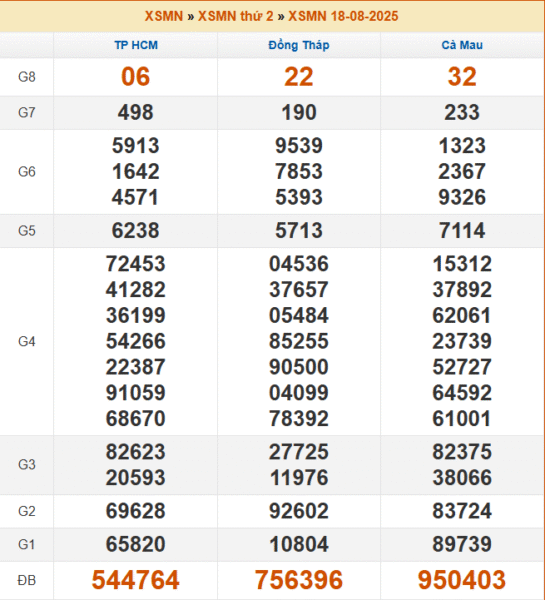545x600 pixels.
Task: Select the G4 prize row label
Action: [27, 341]
